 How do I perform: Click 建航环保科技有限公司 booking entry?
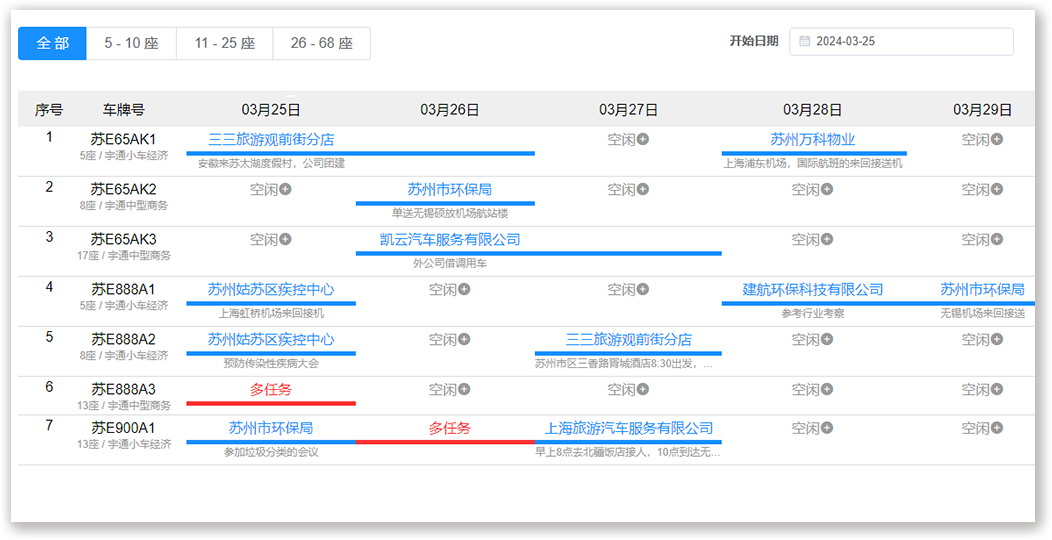812,290
